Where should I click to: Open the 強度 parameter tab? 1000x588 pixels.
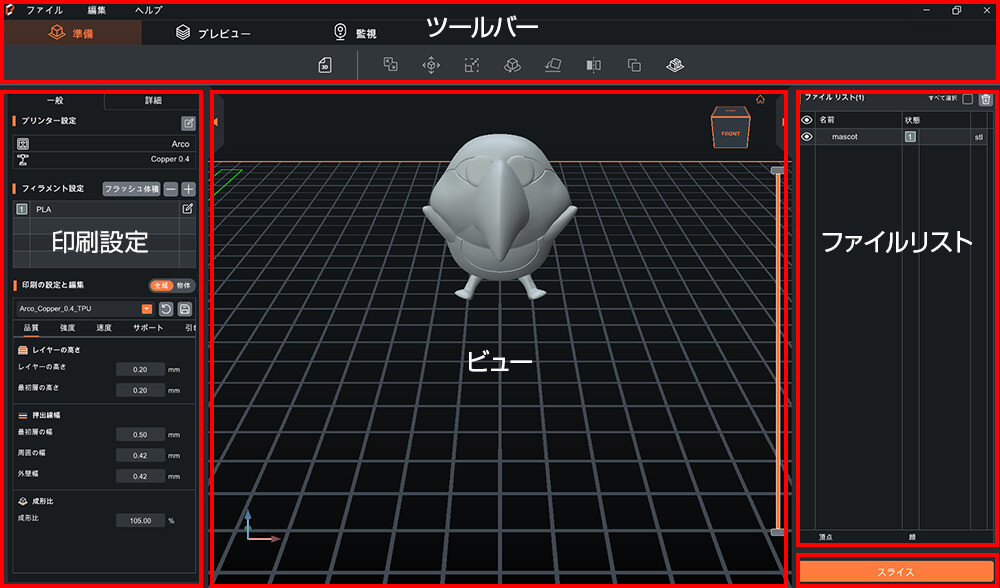tap(68, 328)
